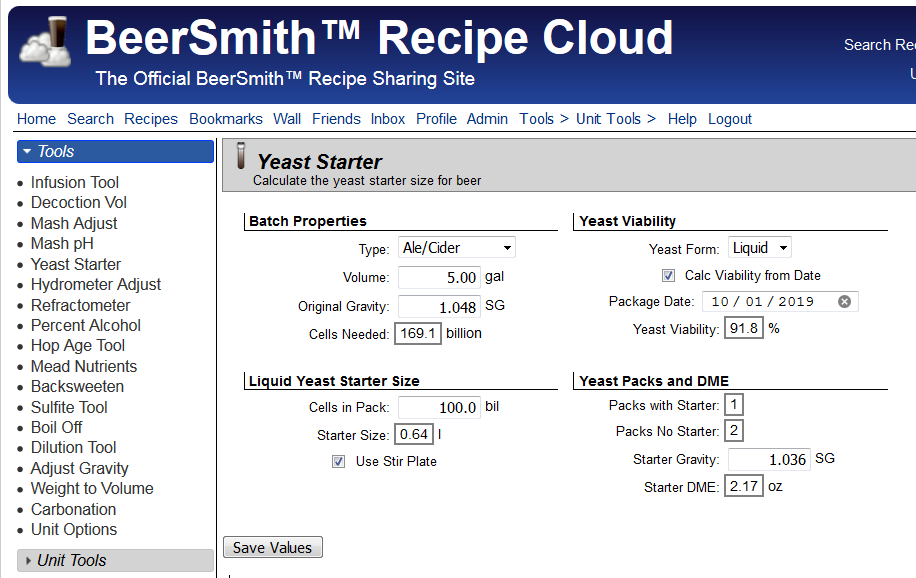The width and height of the screenshot is (916, 578).
Task: Open the Admin page
Action: pos(487,119)
